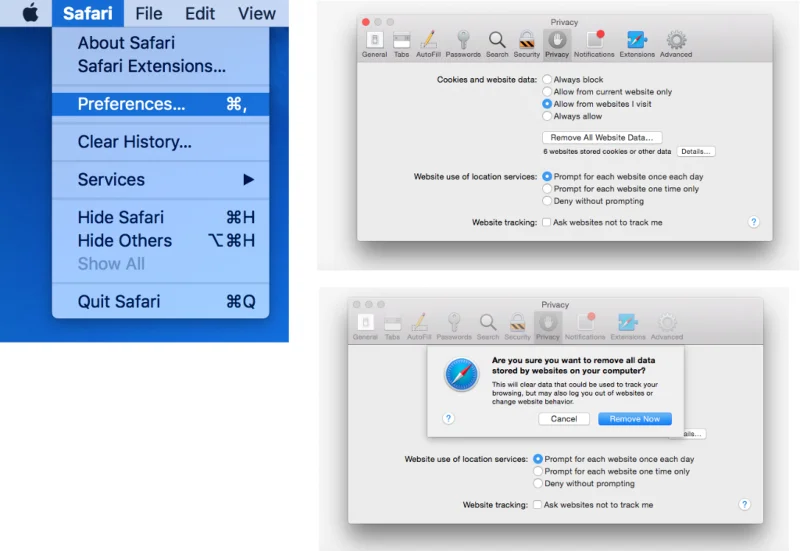The height and width of the screenshot is (551, 800).
Task: Open Notifications icon in cookie settings window
Action: click(x=594, y=43)
